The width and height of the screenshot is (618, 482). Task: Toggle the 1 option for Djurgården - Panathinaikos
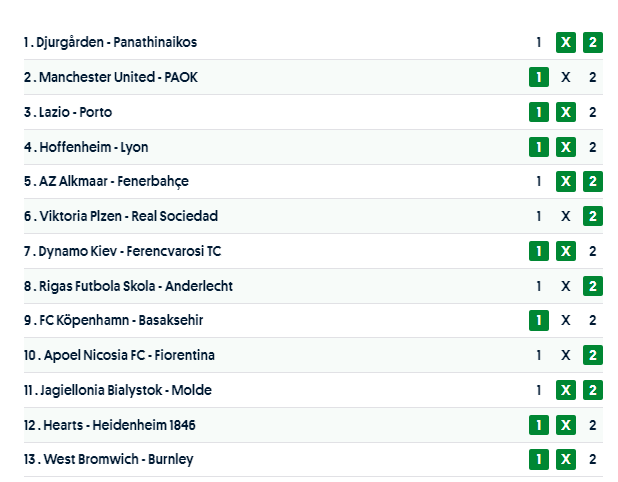click(538, 42)
